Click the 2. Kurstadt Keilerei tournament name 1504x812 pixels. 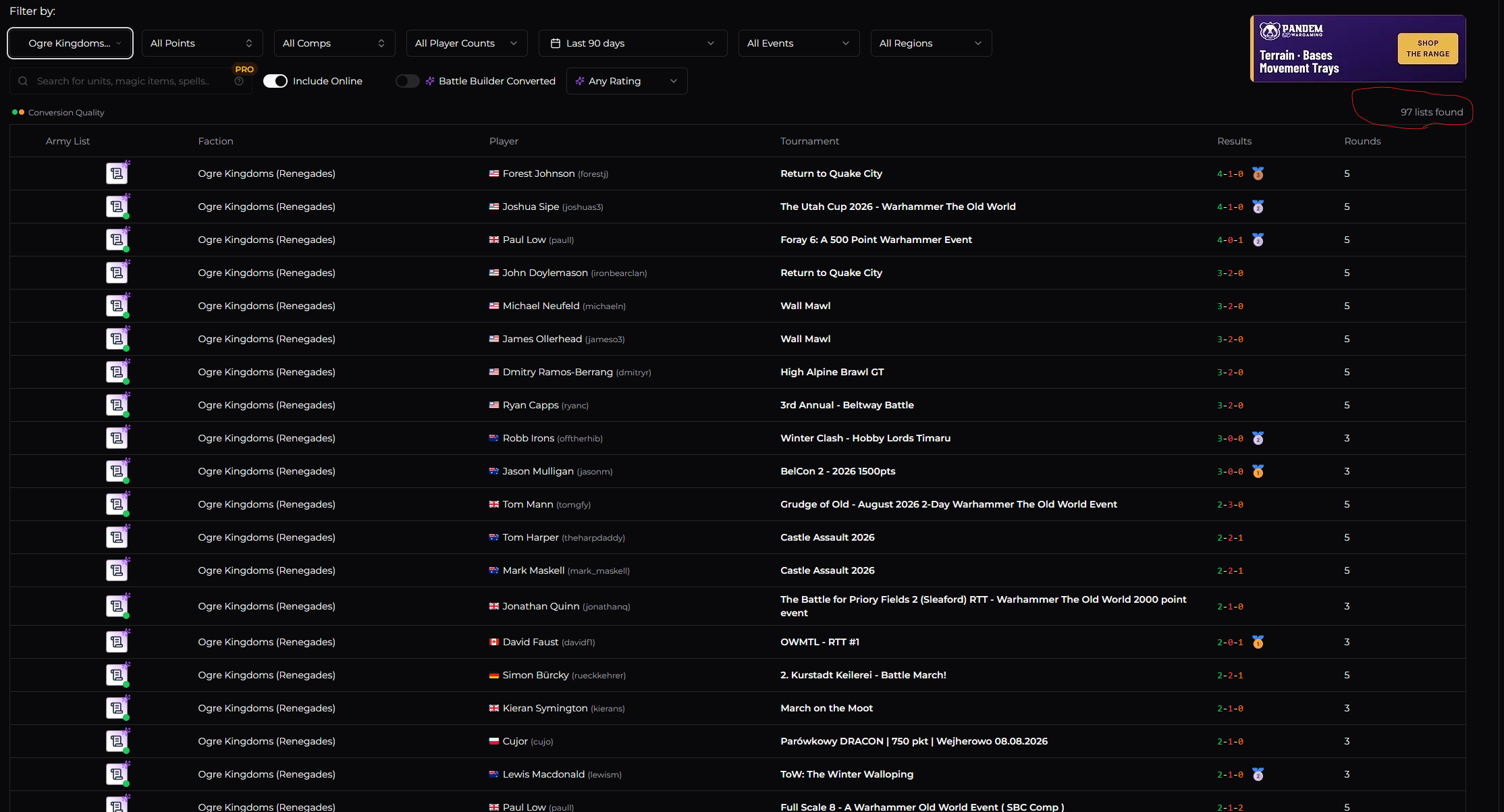tap(863, 675)
